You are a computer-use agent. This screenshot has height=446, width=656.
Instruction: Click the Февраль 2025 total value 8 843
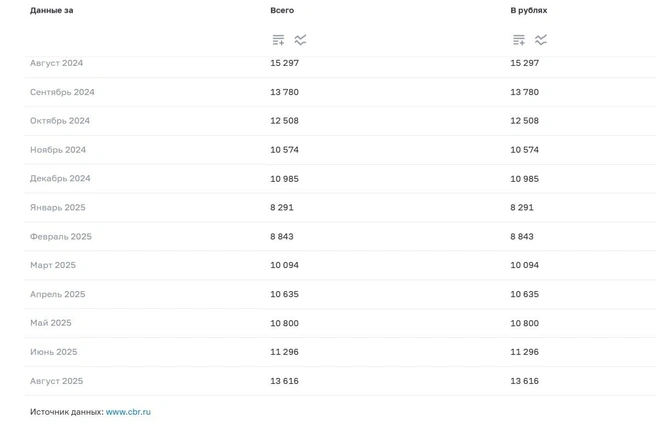(x=282, y=236)
